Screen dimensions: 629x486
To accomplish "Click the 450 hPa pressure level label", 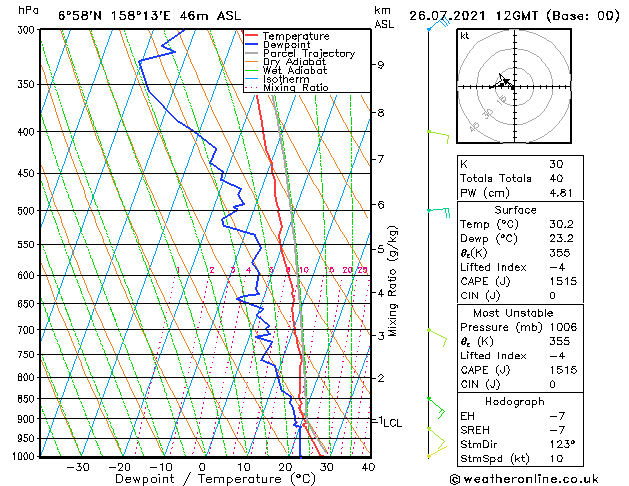I will tap(28, 174).
